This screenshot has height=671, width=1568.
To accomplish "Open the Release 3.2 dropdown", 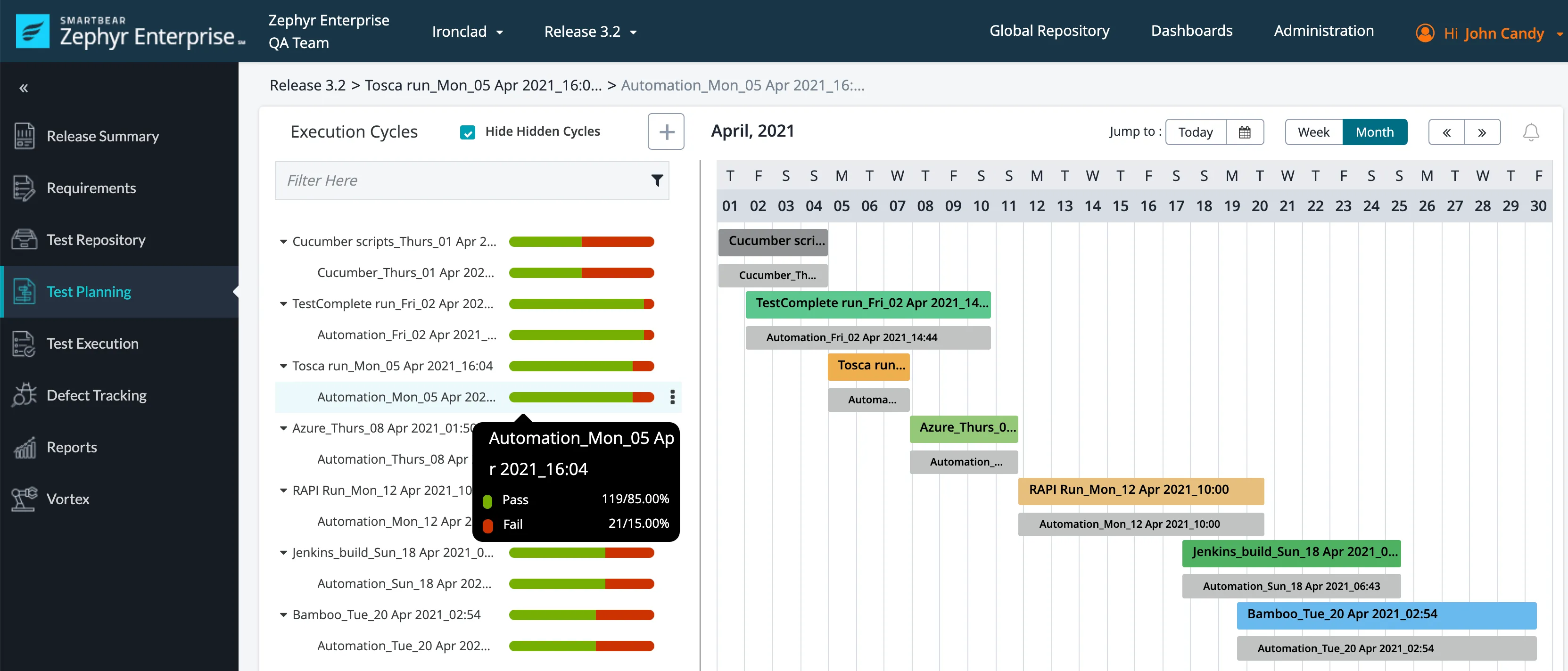I will 590,32.
